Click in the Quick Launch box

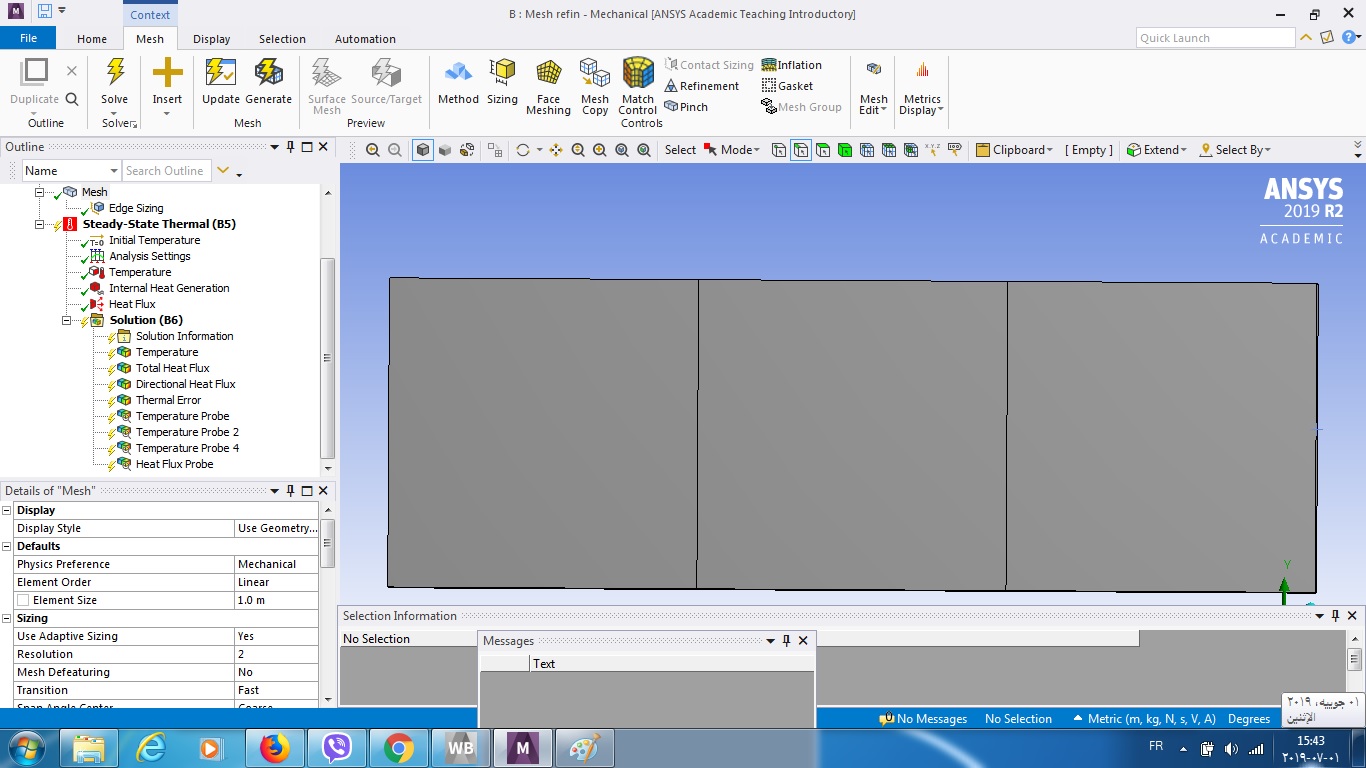(1216, 38)
